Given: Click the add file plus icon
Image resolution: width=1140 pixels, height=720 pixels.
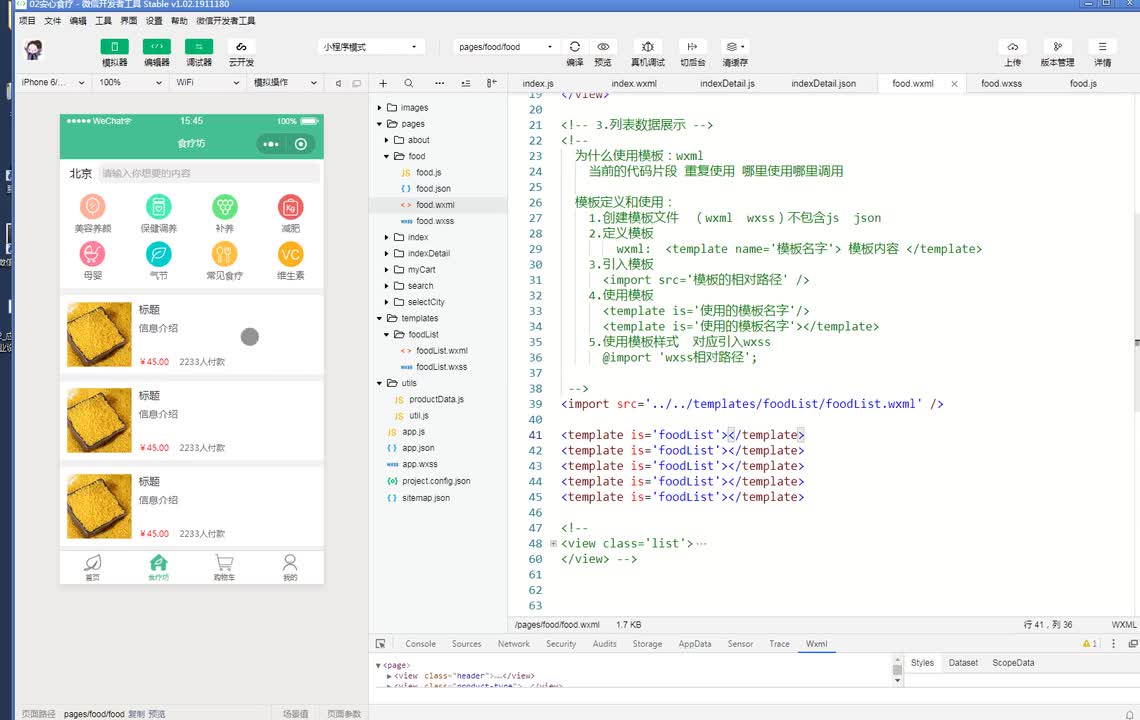Looking at the screenshot, I should (x=383, y=84).
